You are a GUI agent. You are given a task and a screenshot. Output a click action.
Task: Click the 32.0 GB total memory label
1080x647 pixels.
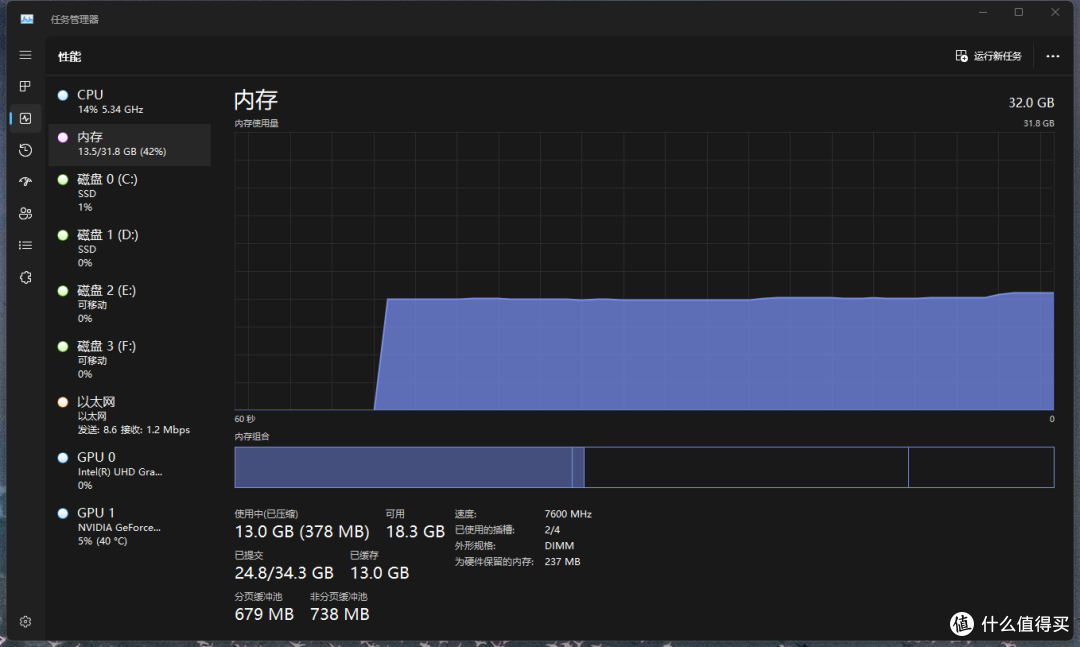tap(1031, 103)
